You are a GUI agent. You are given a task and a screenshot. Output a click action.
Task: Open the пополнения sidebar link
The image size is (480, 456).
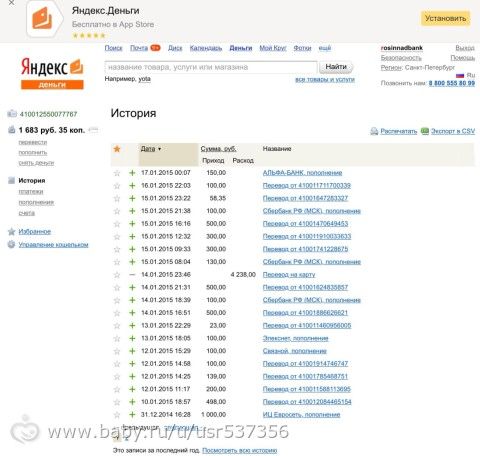[x=36, y=202]
